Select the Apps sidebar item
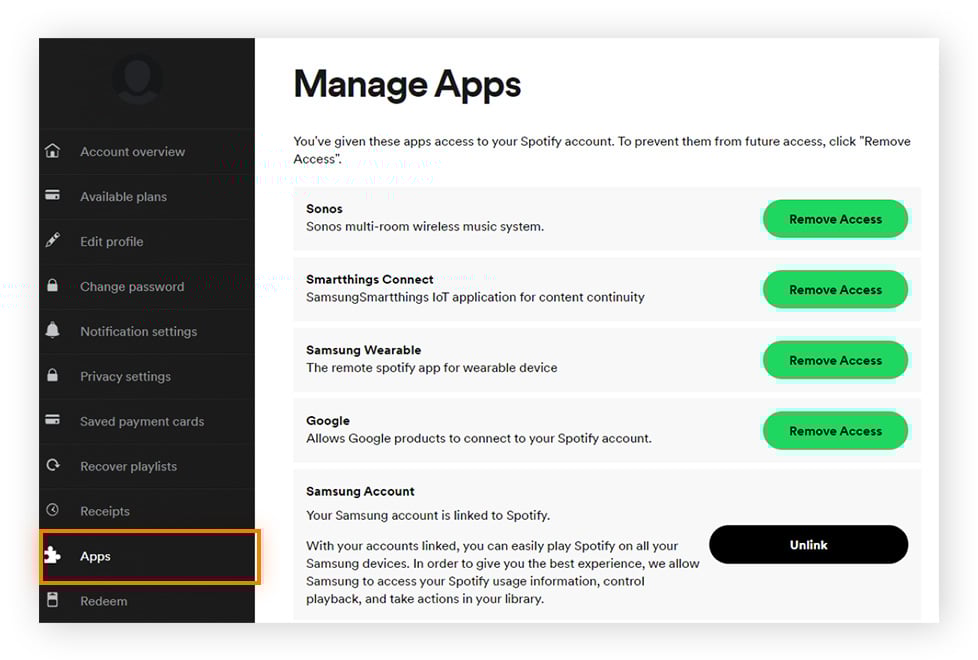Viewport: 978px width, 660px height. point(150,556)
